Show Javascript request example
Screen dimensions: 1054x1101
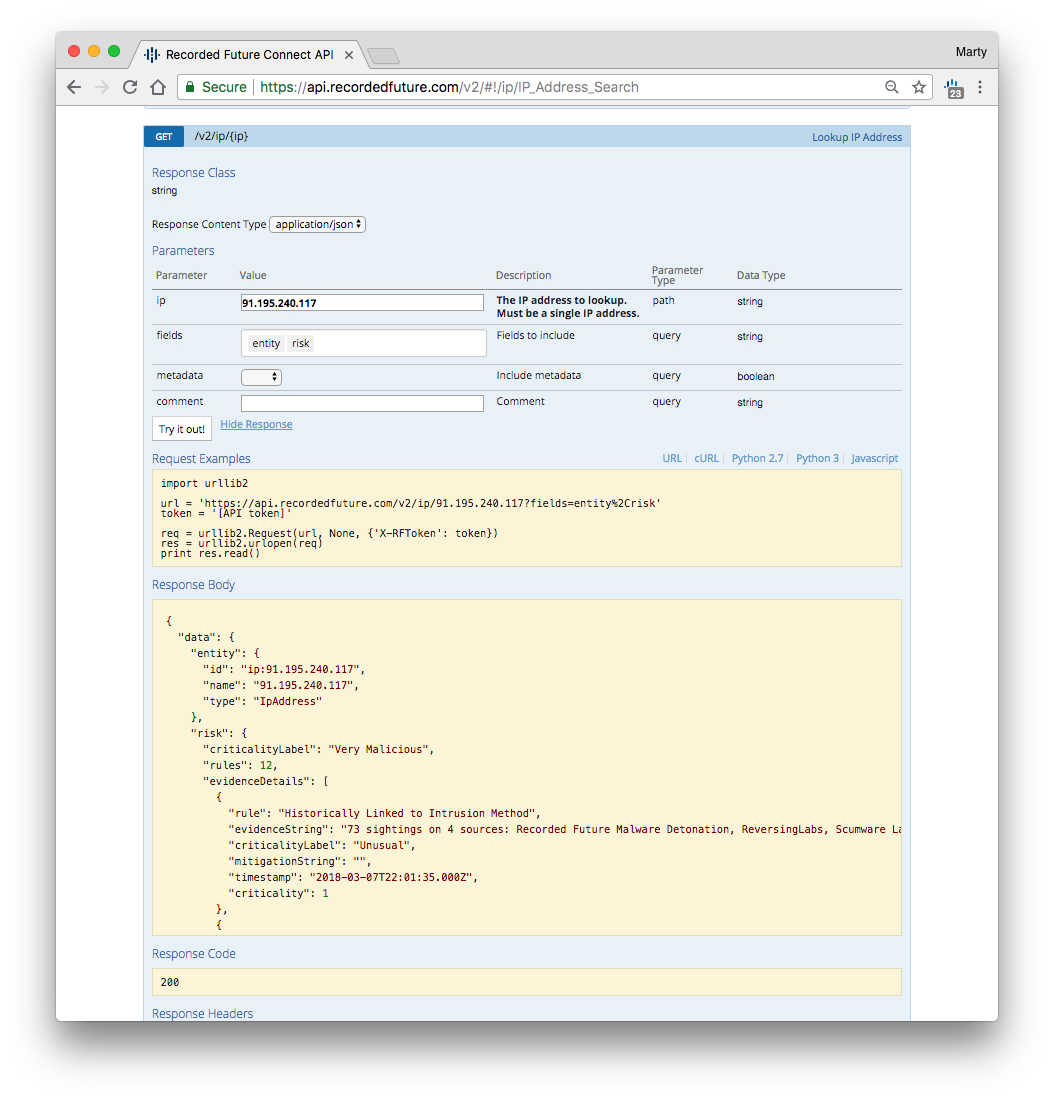(874, 459)
